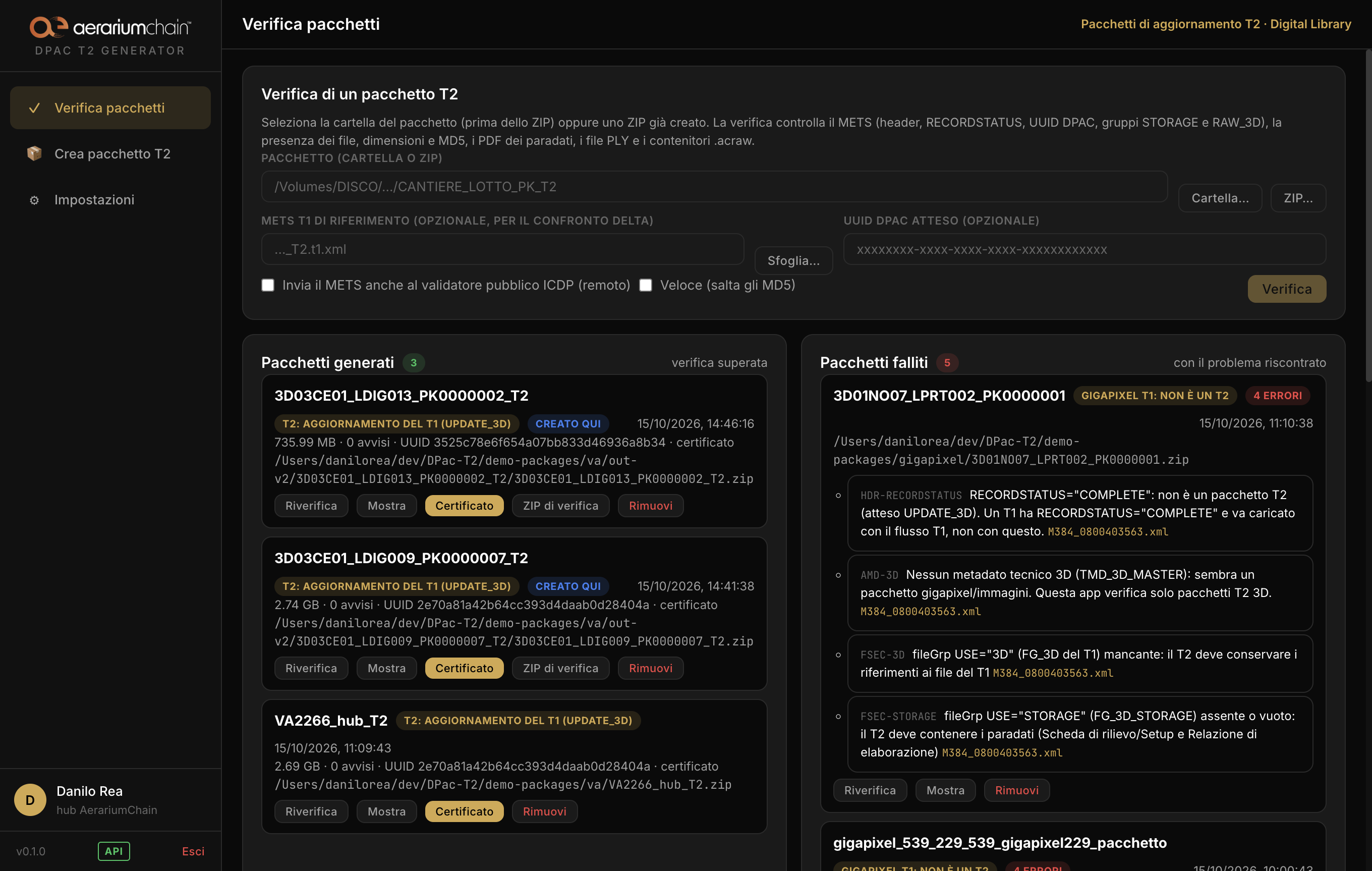Click the METS T1 di riferimento field
This screenshot has height=871, width=1372.
pos(502,249)
